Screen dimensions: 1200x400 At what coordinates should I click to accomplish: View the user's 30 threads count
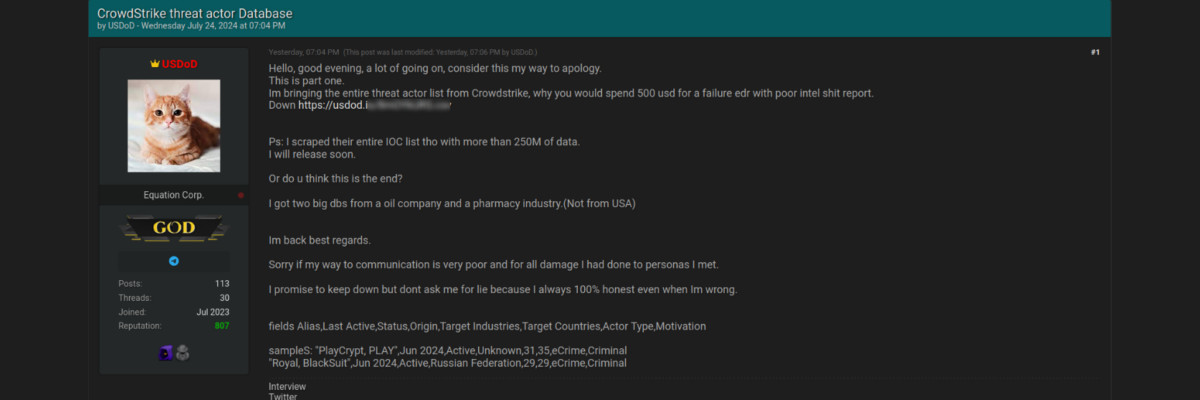pyautogui.click(x=224, y=298)
